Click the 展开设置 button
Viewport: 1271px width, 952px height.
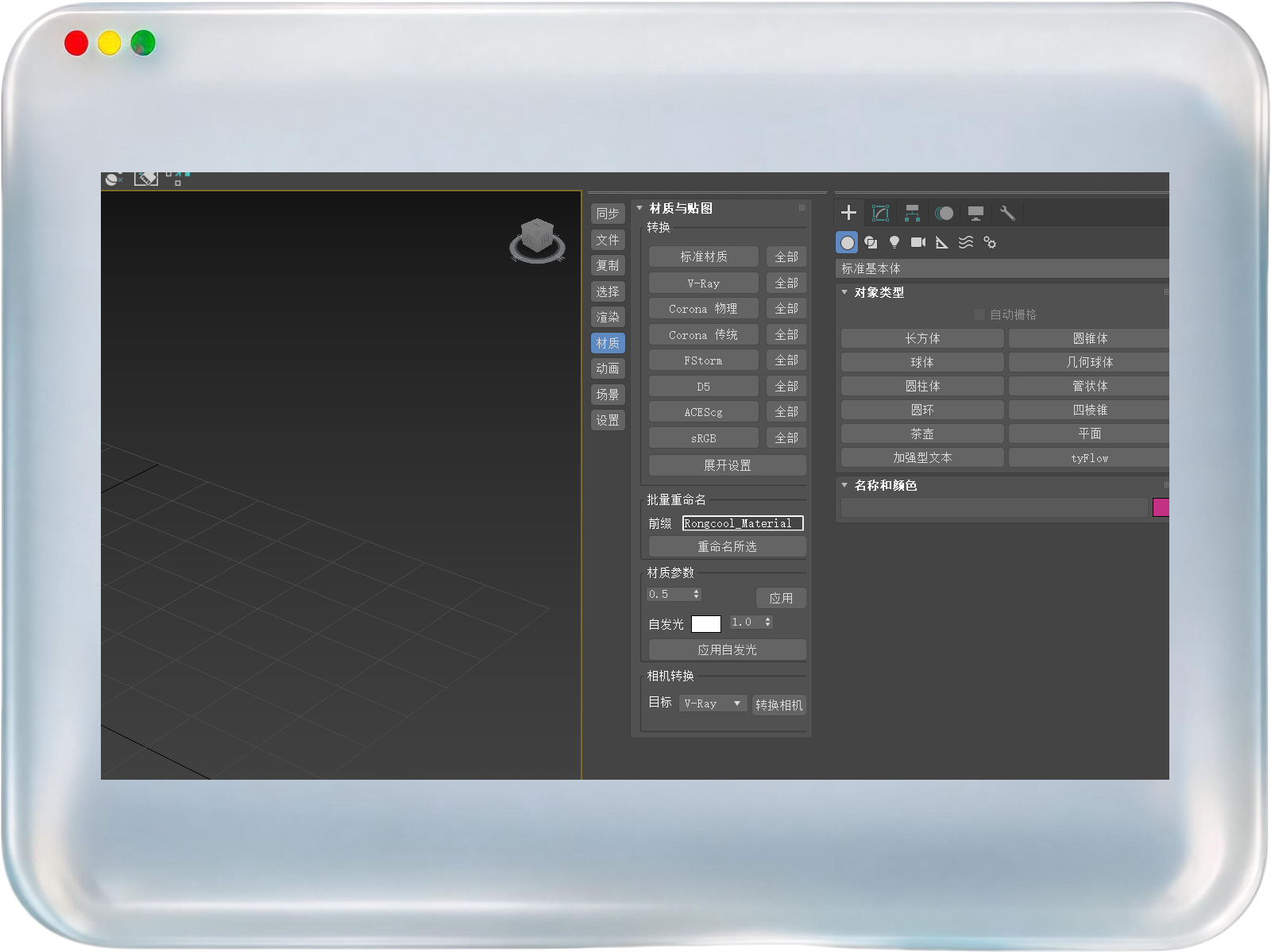[728, 465]
